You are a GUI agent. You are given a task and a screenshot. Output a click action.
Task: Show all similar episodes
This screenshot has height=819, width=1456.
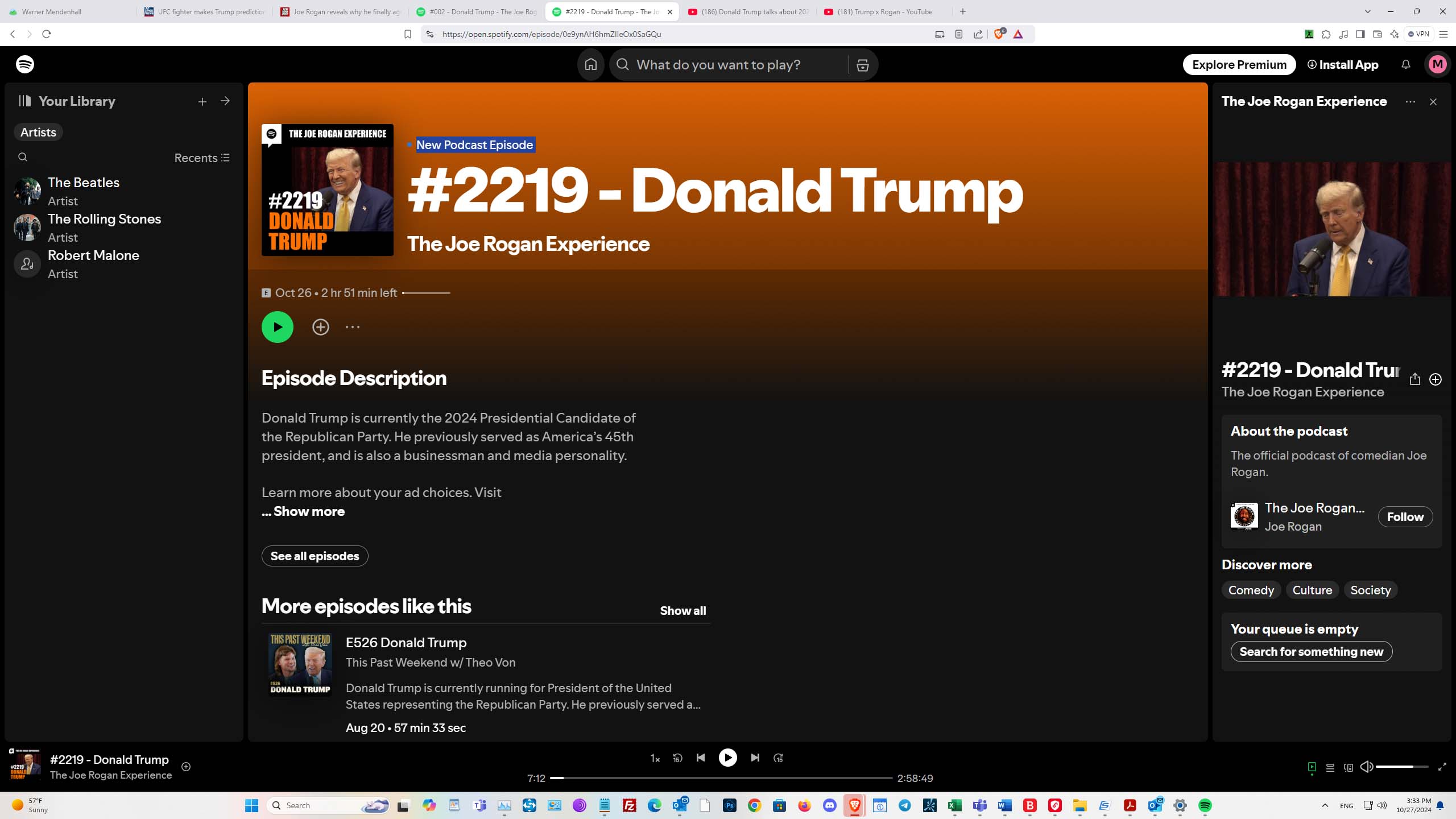682,610
